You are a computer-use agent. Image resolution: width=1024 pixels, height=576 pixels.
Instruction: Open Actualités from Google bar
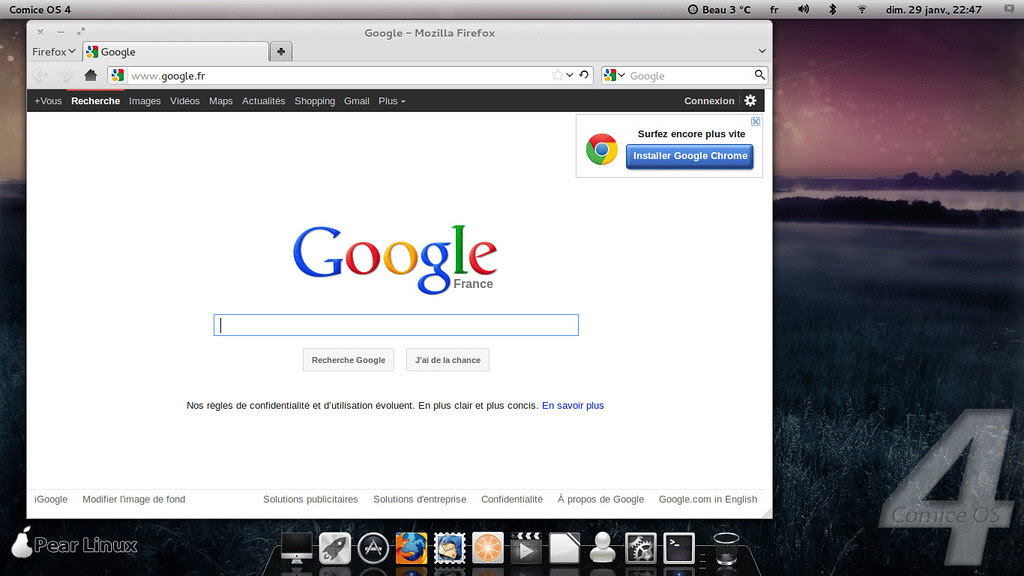[x=263, y=101]
